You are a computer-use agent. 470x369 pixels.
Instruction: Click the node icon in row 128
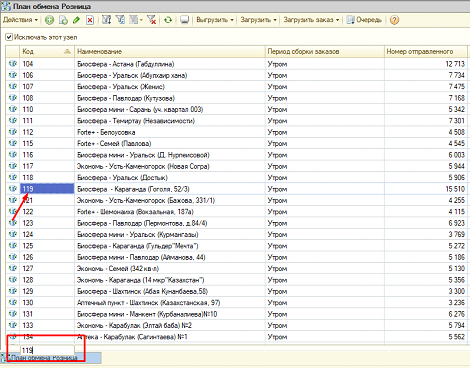[13, 279]
